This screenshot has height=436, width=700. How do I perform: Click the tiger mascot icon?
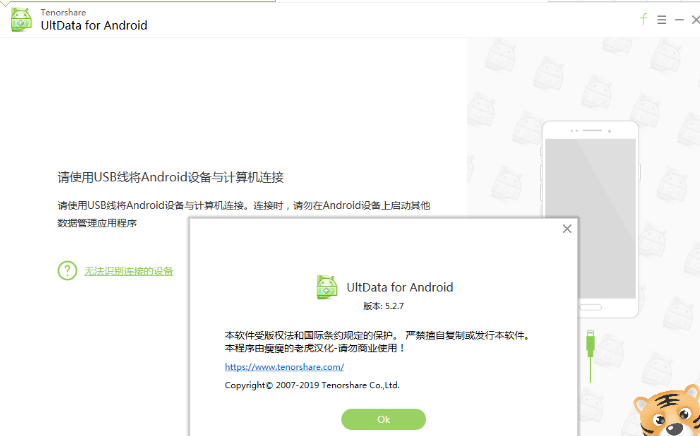[x=668, y=411]
